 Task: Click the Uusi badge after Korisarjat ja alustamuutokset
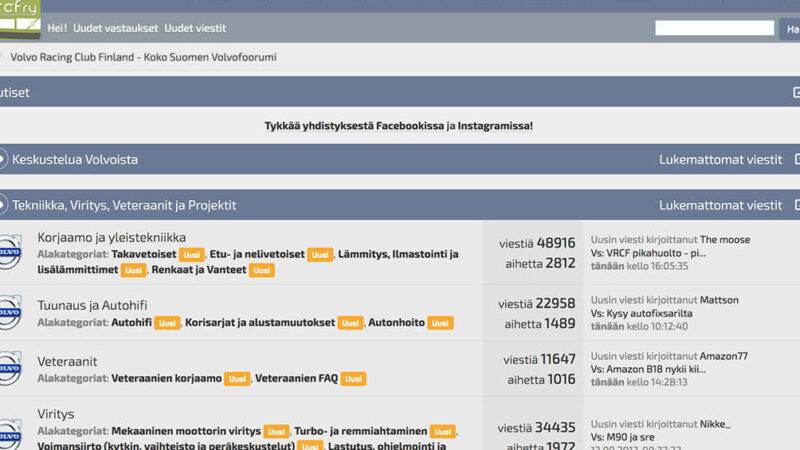tap(351, 323)
